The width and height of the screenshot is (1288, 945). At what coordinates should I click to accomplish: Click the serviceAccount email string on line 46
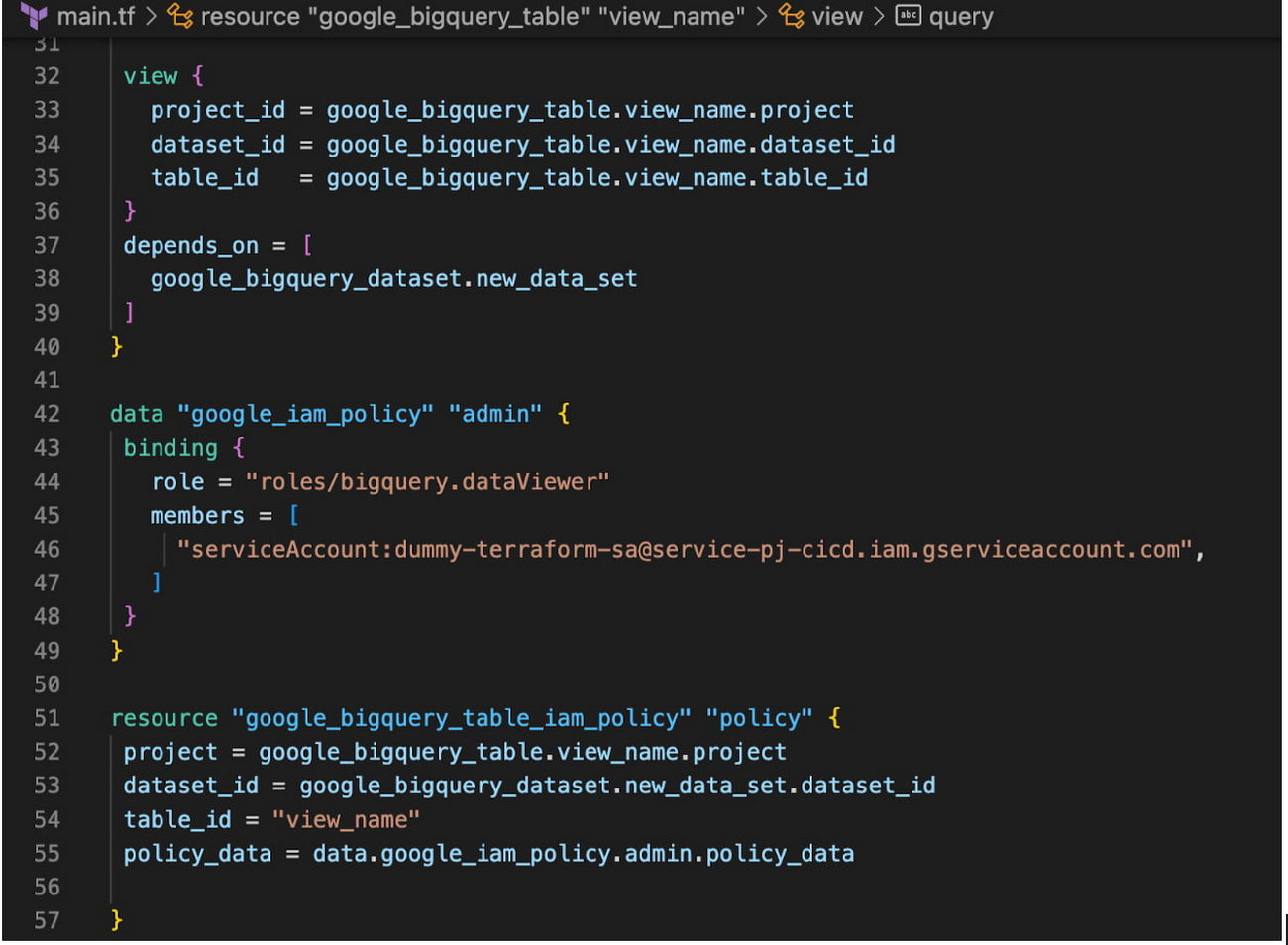[x=685, y=549]
